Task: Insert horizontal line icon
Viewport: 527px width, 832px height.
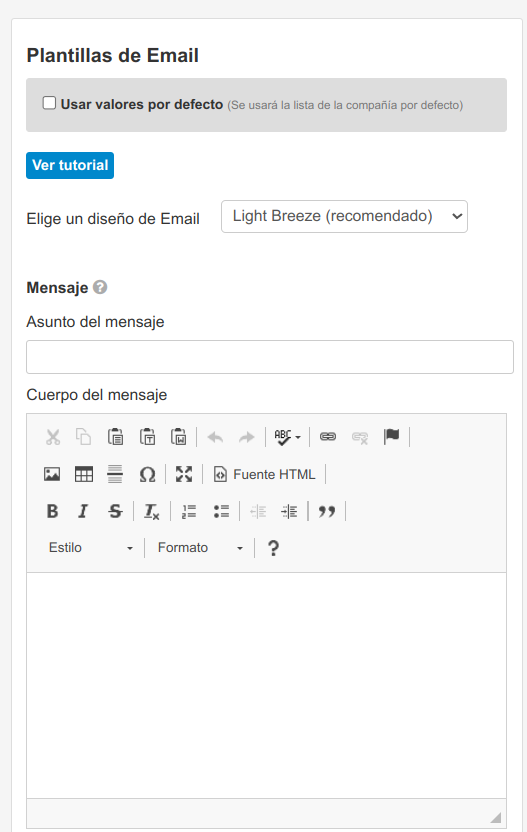Action: pos(115,474)
